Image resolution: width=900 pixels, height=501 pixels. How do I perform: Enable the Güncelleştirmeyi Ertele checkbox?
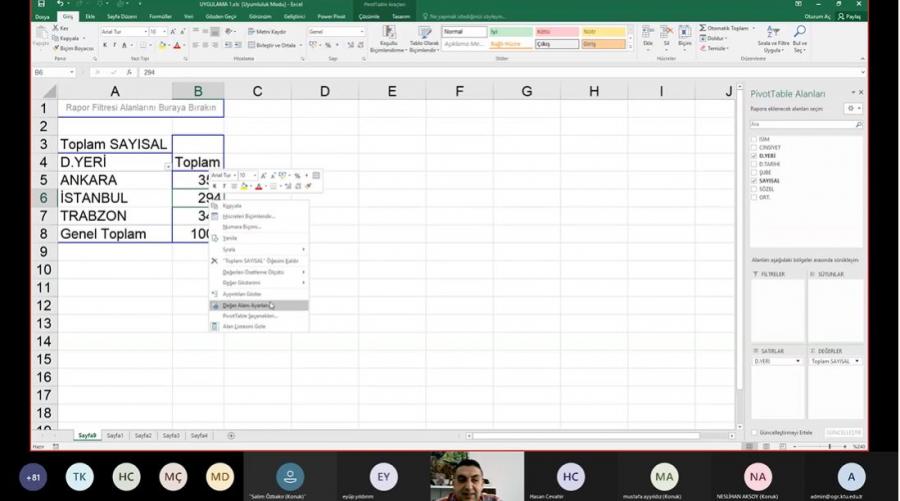coord(754,432)
